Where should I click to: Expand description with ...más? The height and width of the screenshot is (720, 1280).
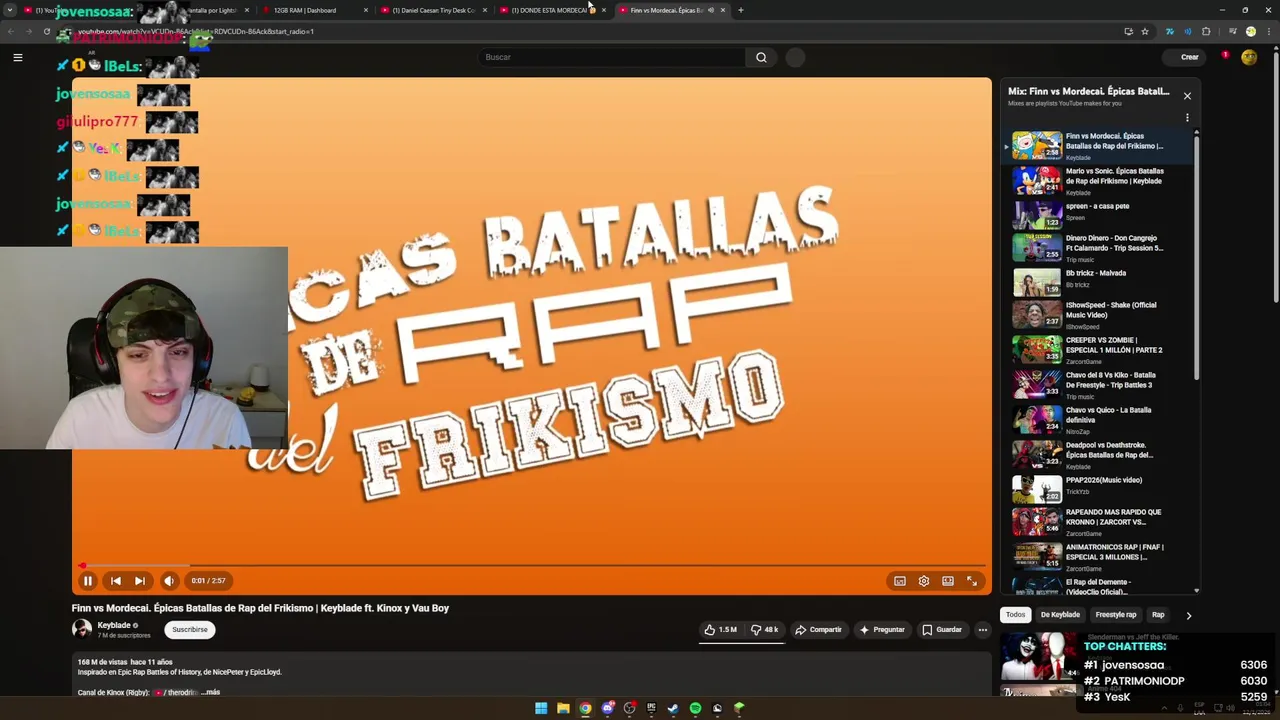(210, 692)
